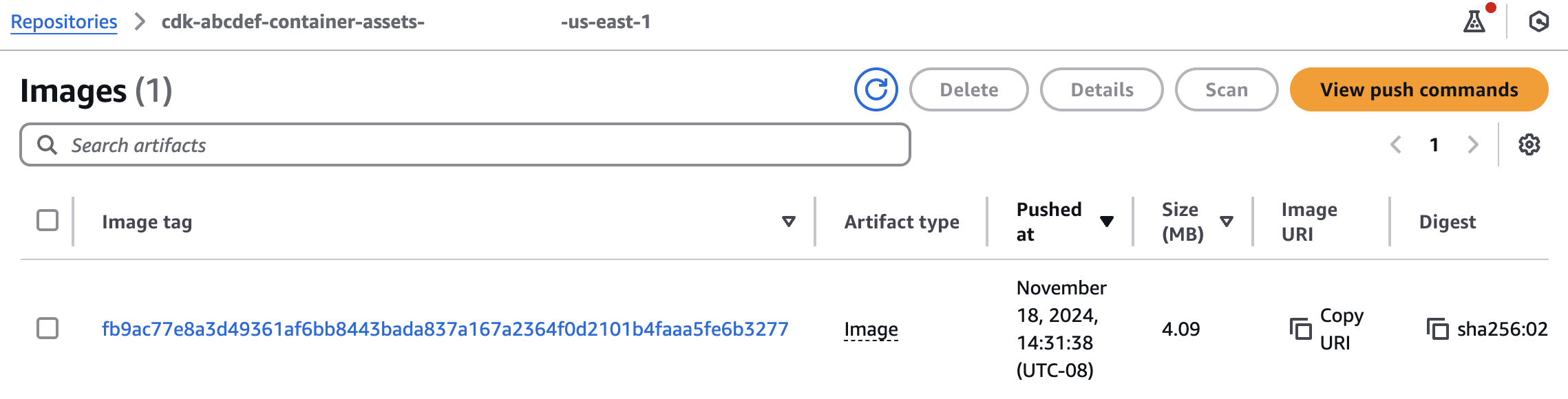1568x399 pixels.
Task: Click the search magnifier icon
Action: pyautogui.click(x=47, y=144)
